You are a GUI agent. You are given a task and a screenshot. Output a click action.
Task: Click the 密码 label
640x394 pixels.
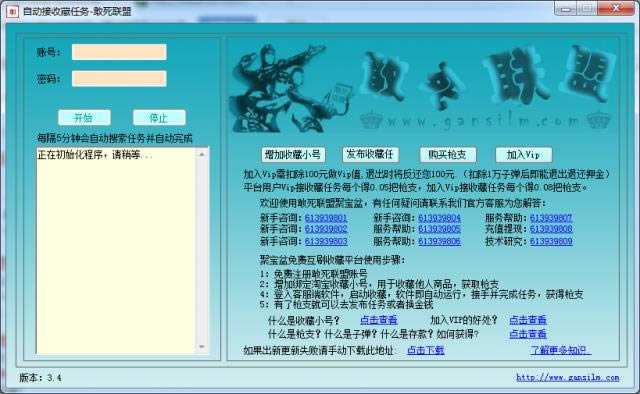point(48,78)
